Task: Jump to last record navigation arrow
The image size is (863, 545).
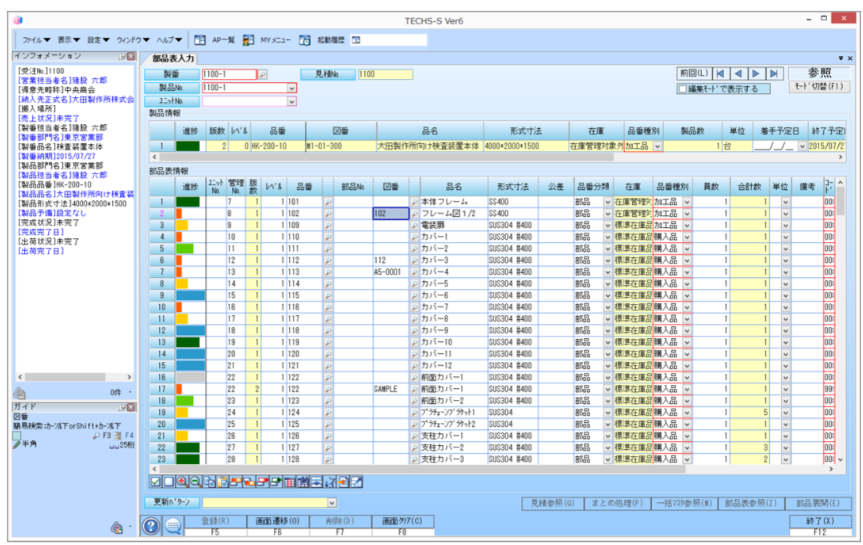Action: pos(774,74)
